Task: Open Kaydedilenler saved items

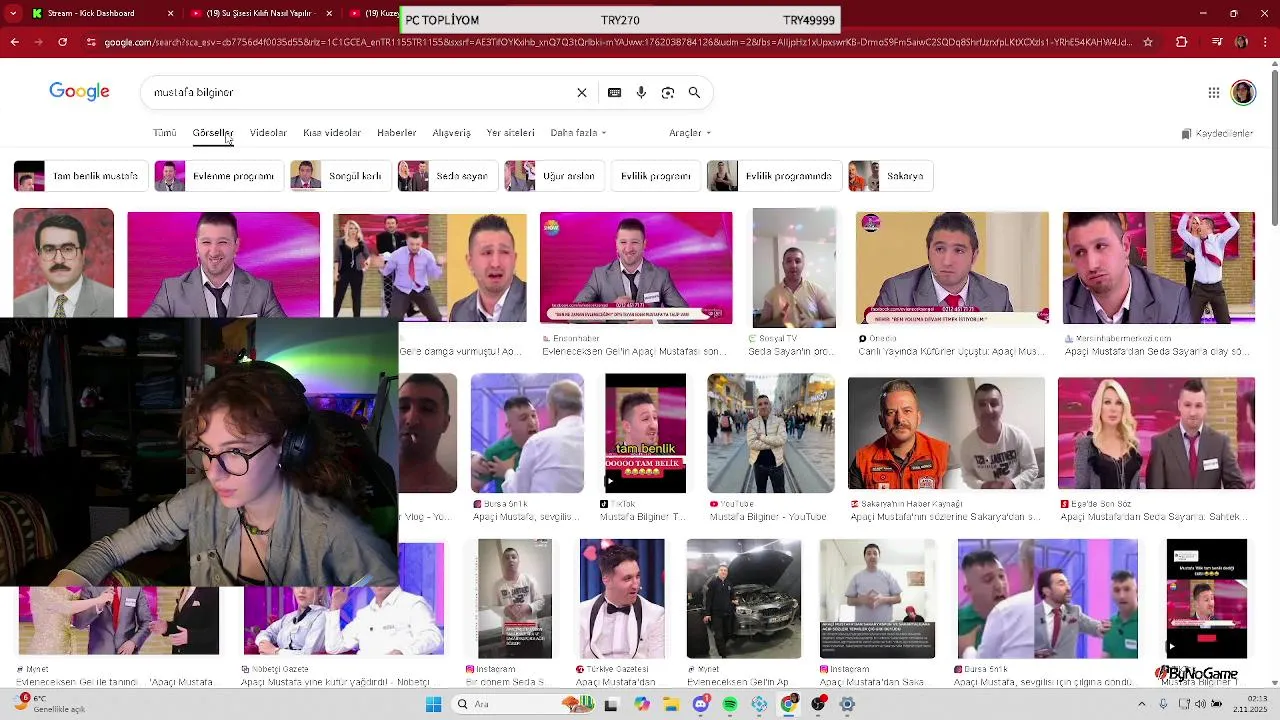Action: pyautogui.click(x=1217, y=133)
